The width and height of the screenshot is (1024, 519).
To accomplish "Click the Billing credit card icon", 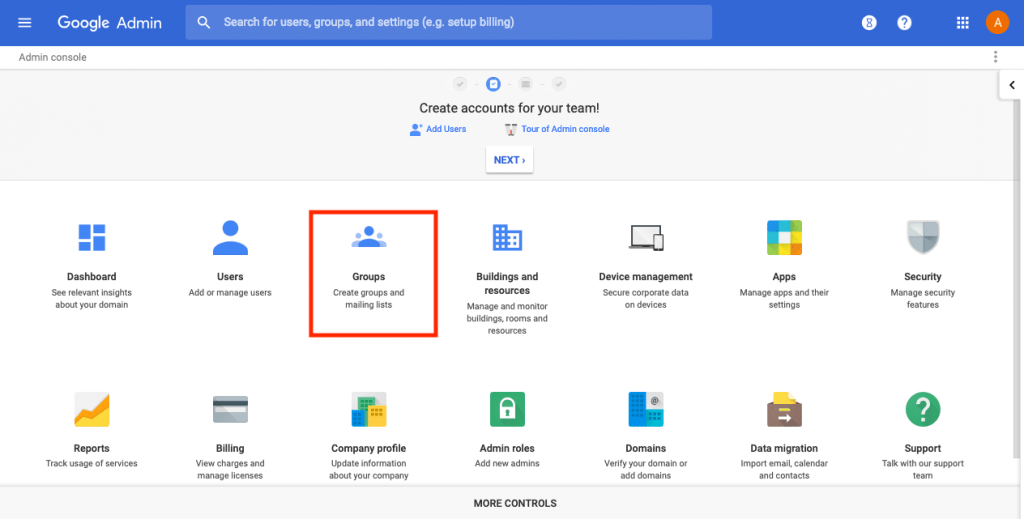I will [x=230, y=409].
